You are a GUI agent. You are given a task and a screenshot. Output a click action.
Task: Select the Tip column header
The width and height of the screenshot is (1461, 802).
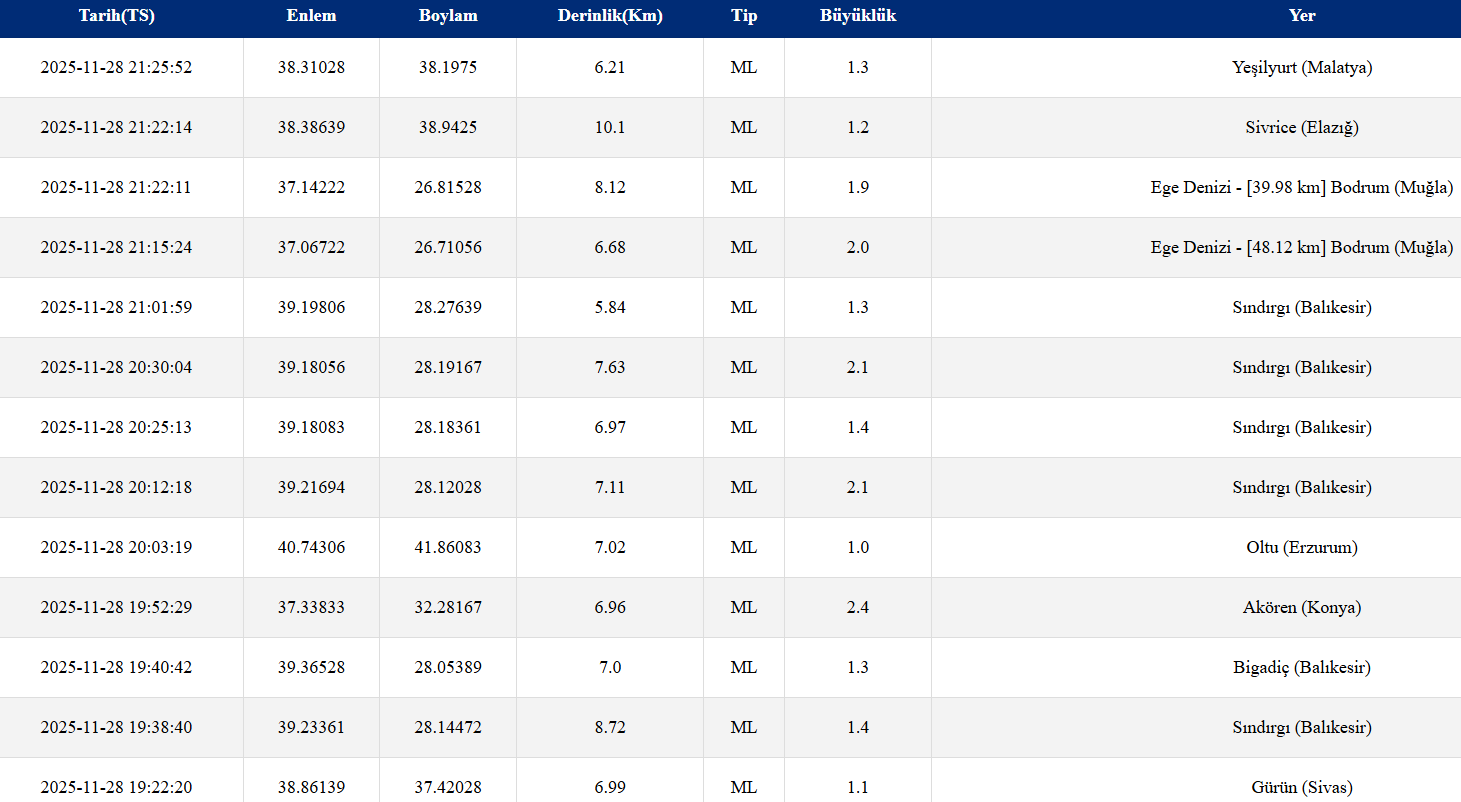tap(744, 16)
